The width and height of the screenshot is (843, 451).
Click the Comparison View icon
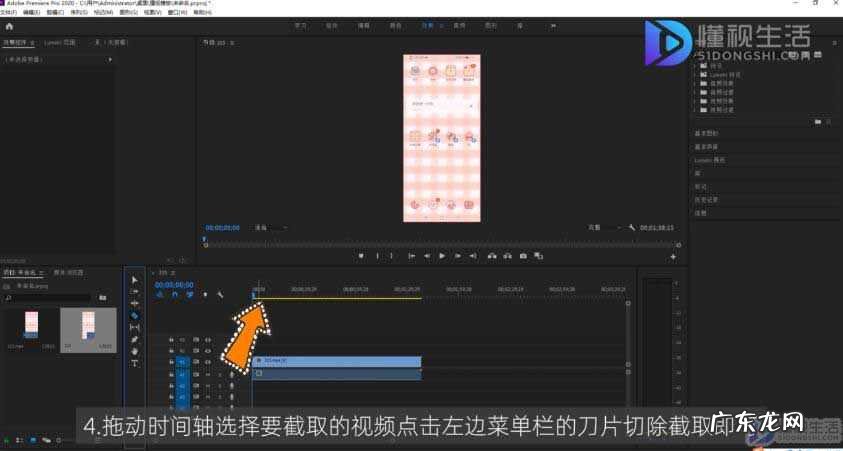click(538, 256)
